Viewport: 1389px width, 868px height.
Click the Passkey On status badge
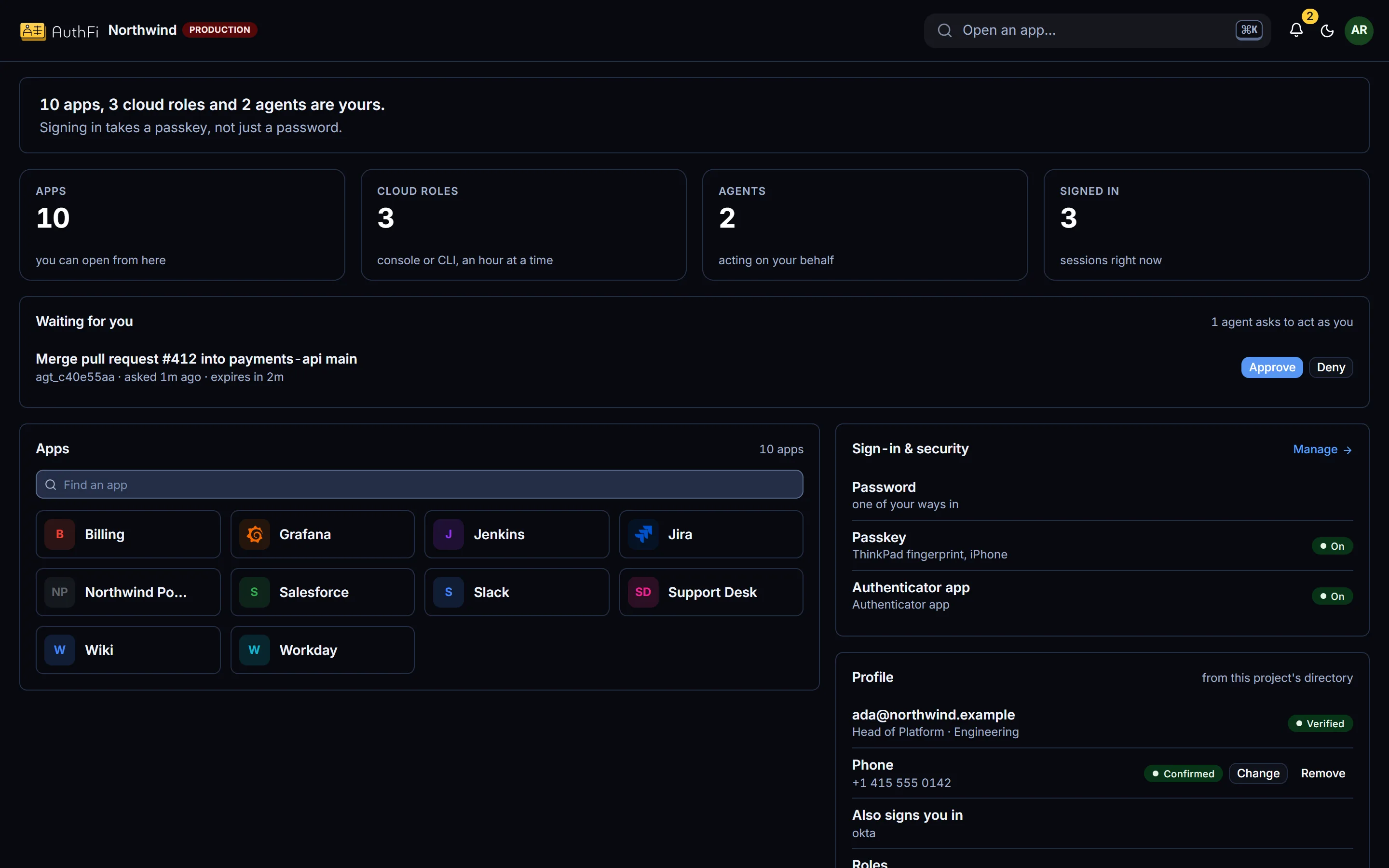(1332, 546)
